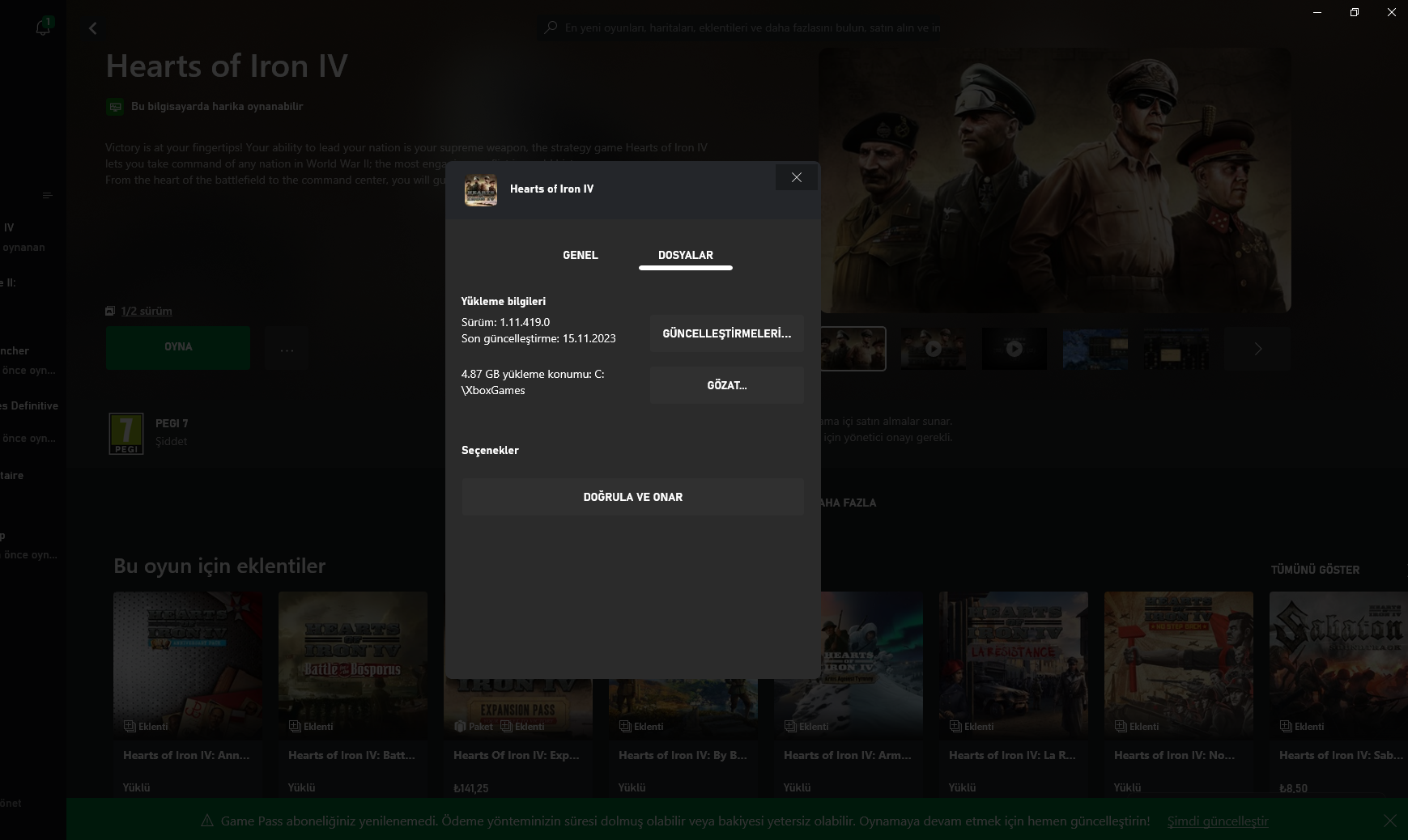Collapse the sidebar hamburger icon
The height and width of the screenshot is (840, 1408).
coord(47,195)
